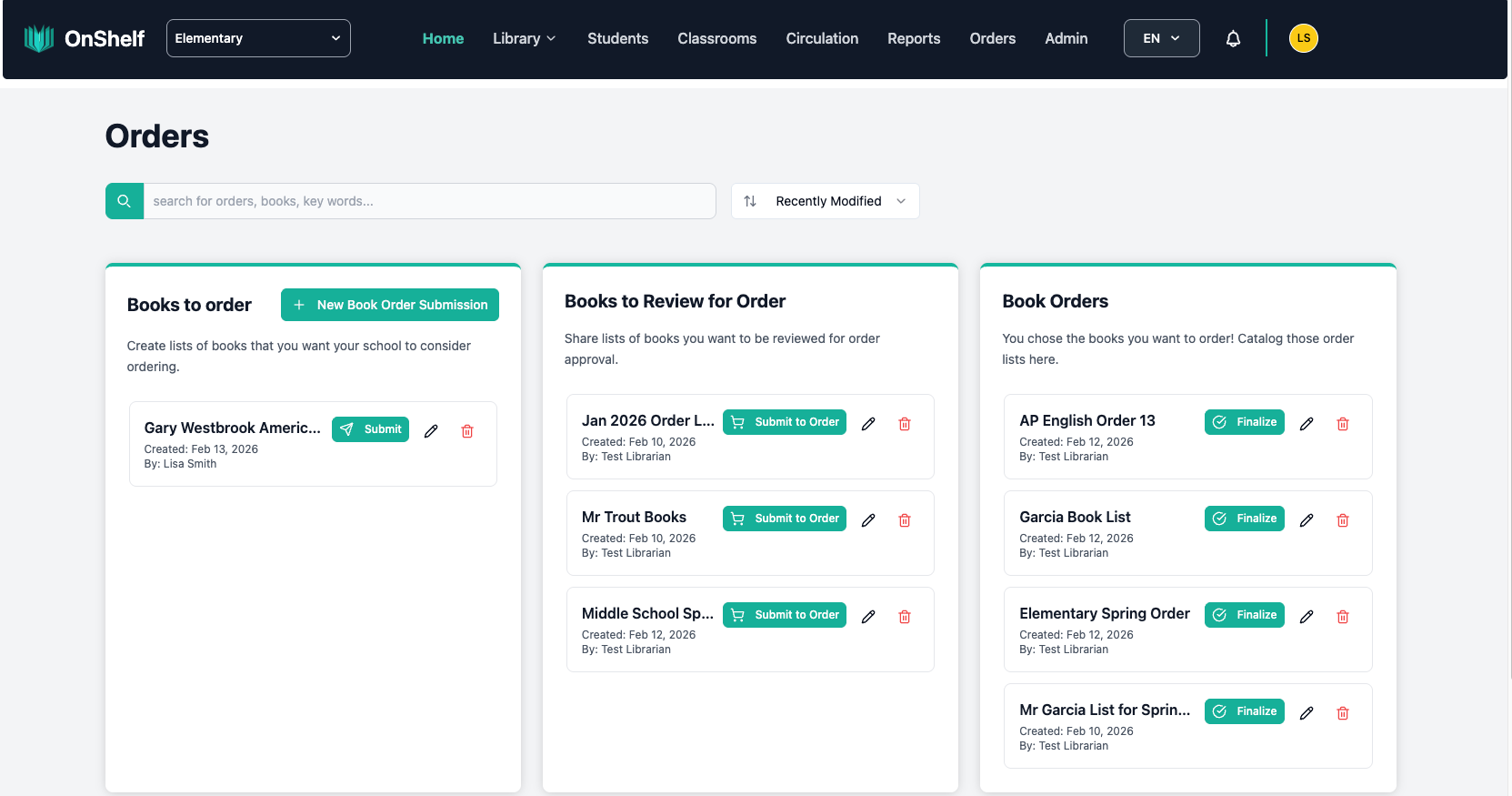Click New Book Order Submission button
Screen dimensions: 1512x796
point(390,305)
